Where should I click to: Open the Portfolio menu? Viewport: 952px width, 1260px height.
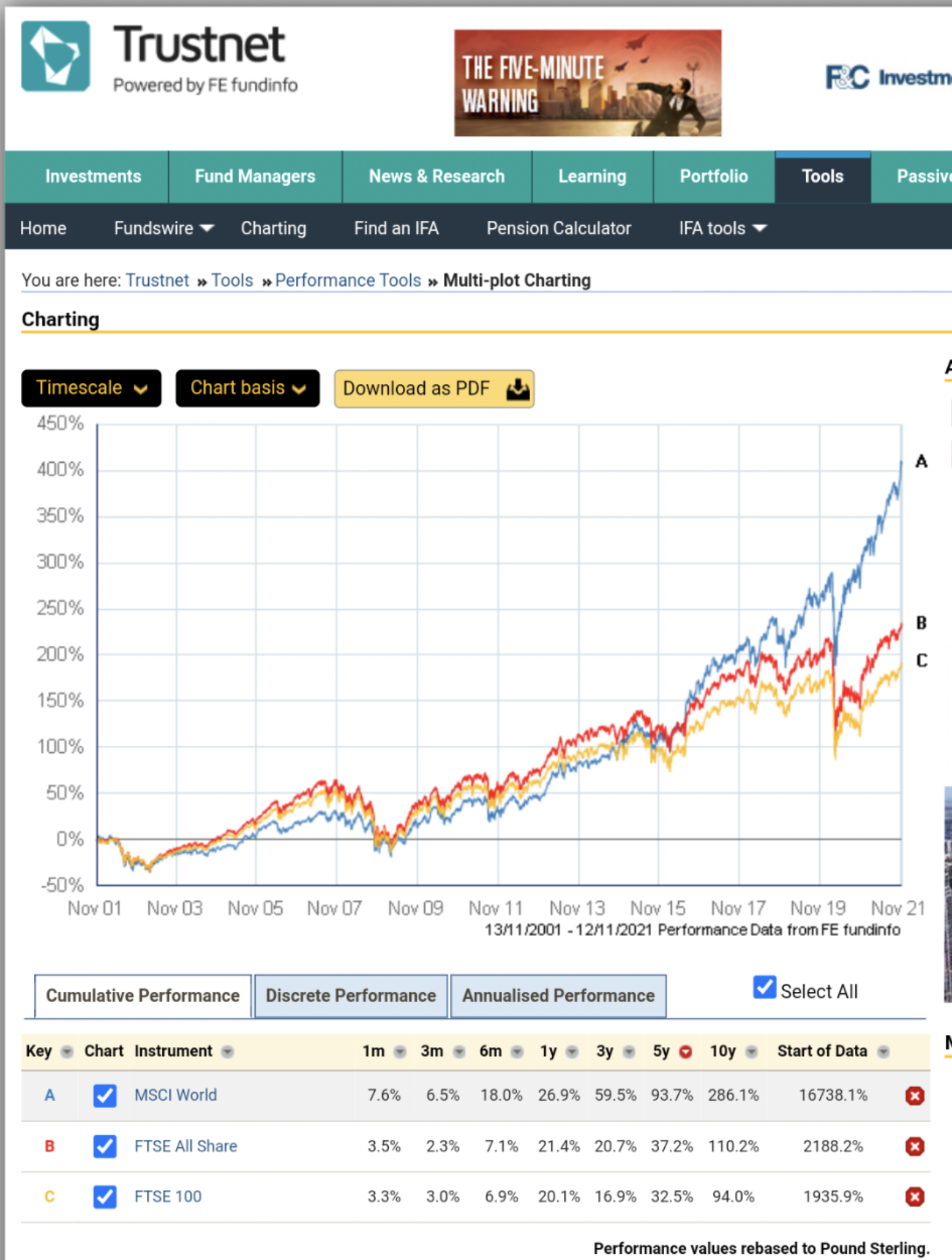tap(714, 177)
